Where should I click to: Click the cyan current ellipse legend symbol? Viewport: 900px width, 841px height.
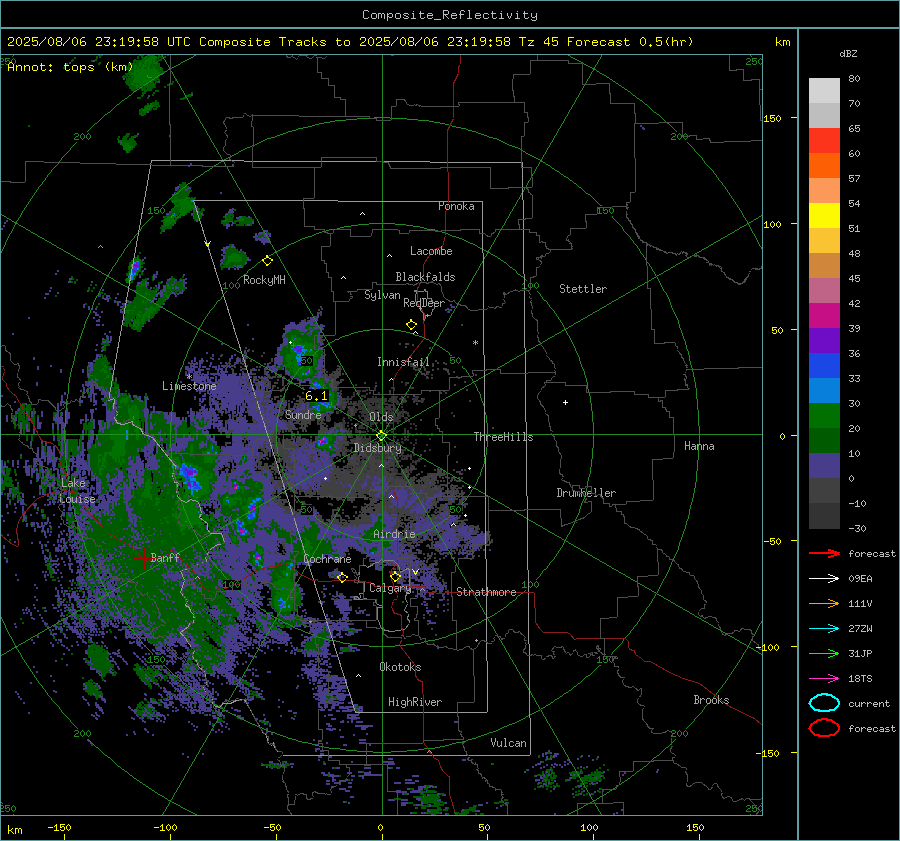point(824,703)
